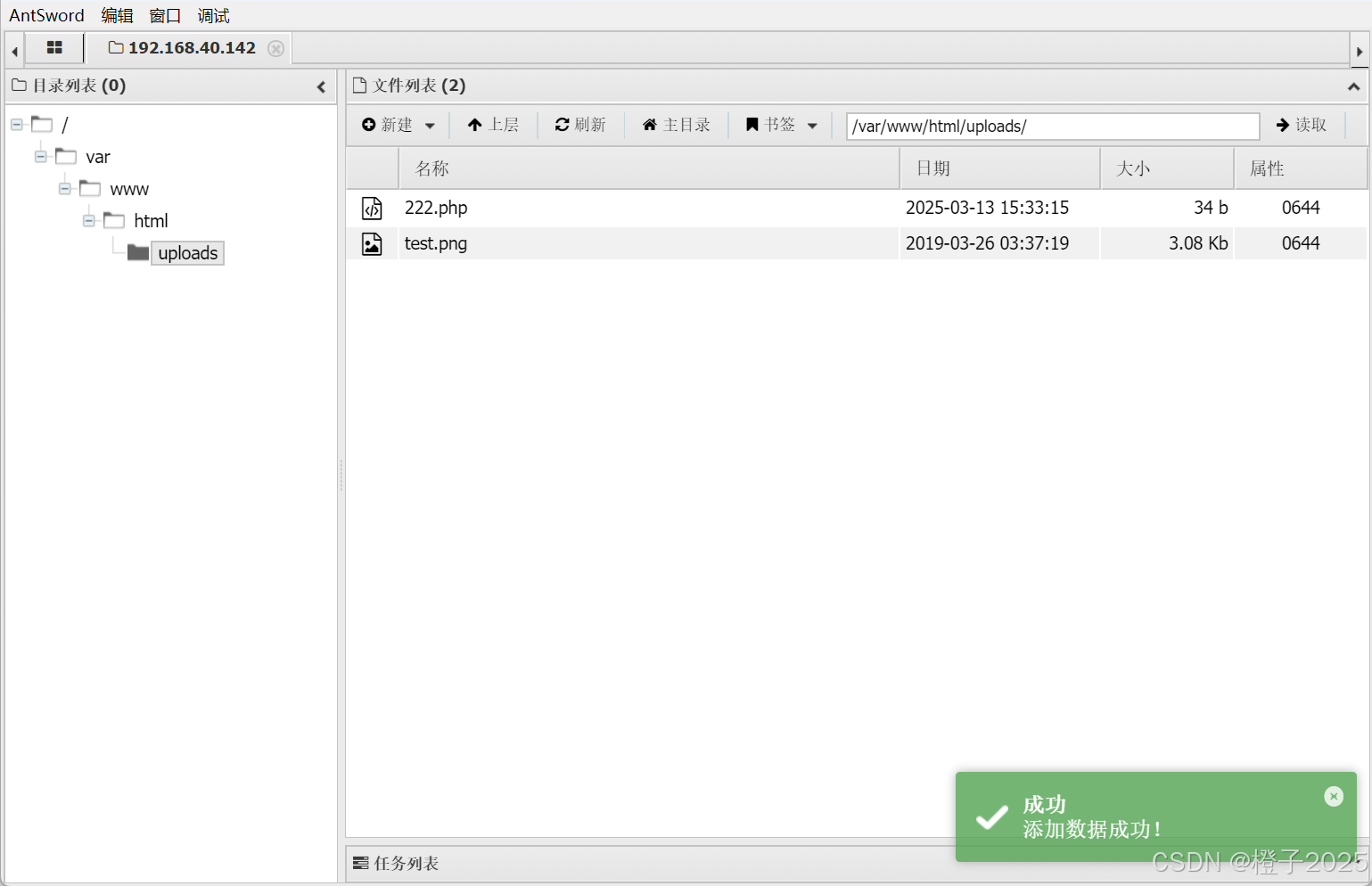Image resolution: width=1372 pixels, height=886 pixels.
Task: Collapse the 目录列表 panel with the chevron
Action: 321,86
